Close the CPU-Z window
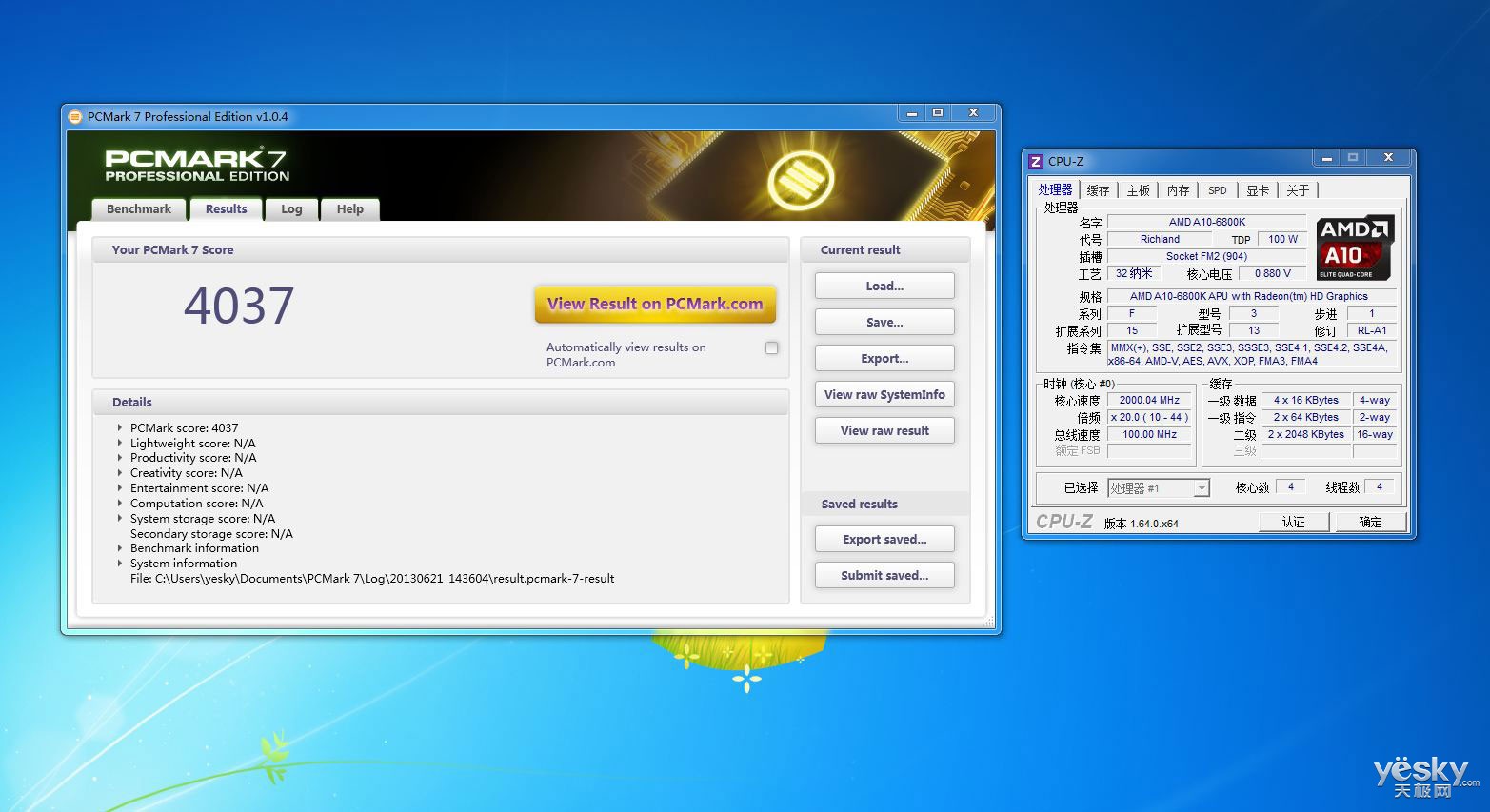 (1388, 158)
